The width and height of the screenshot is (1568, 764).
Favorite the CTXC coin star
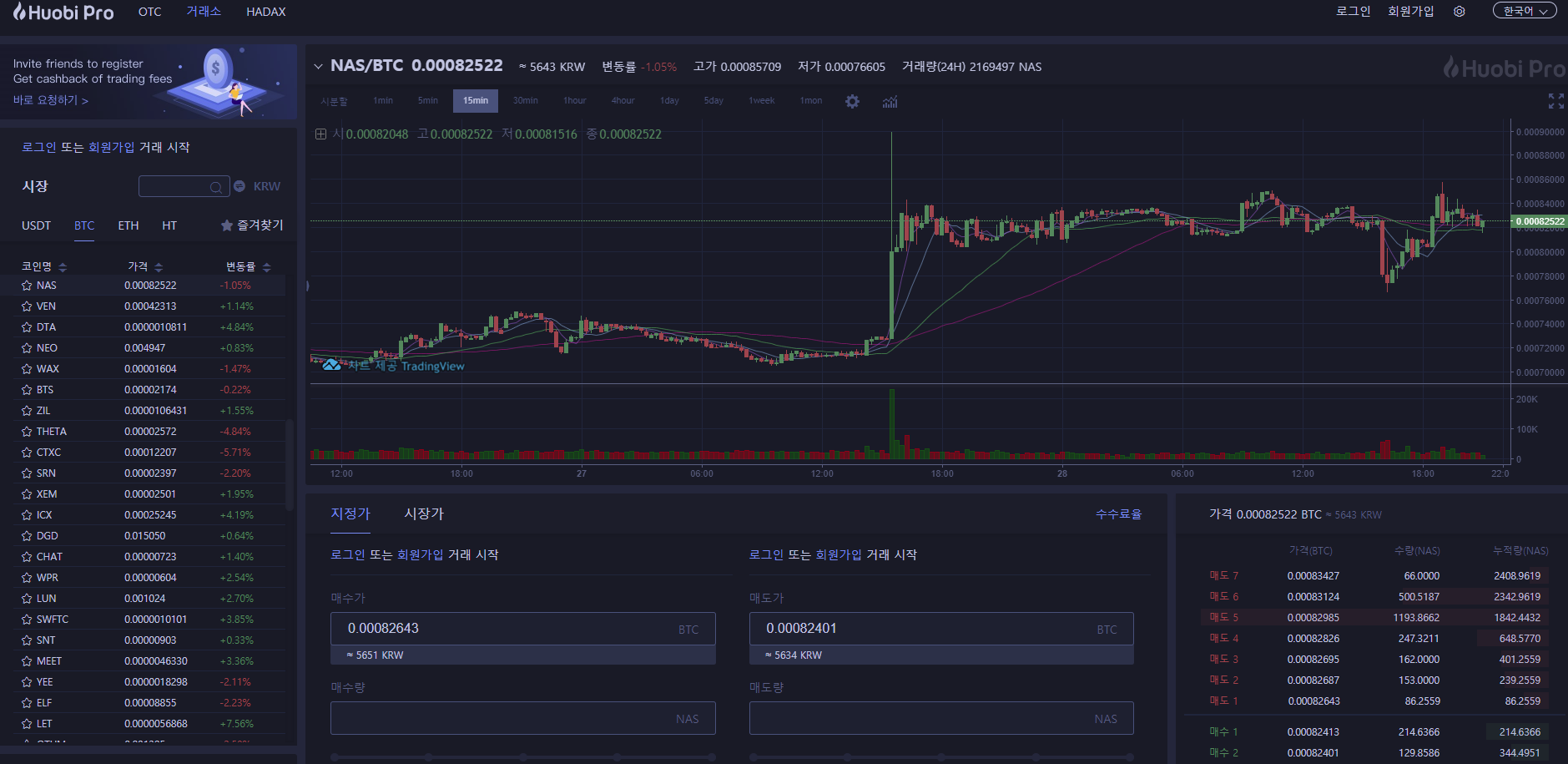pos(27,453)
